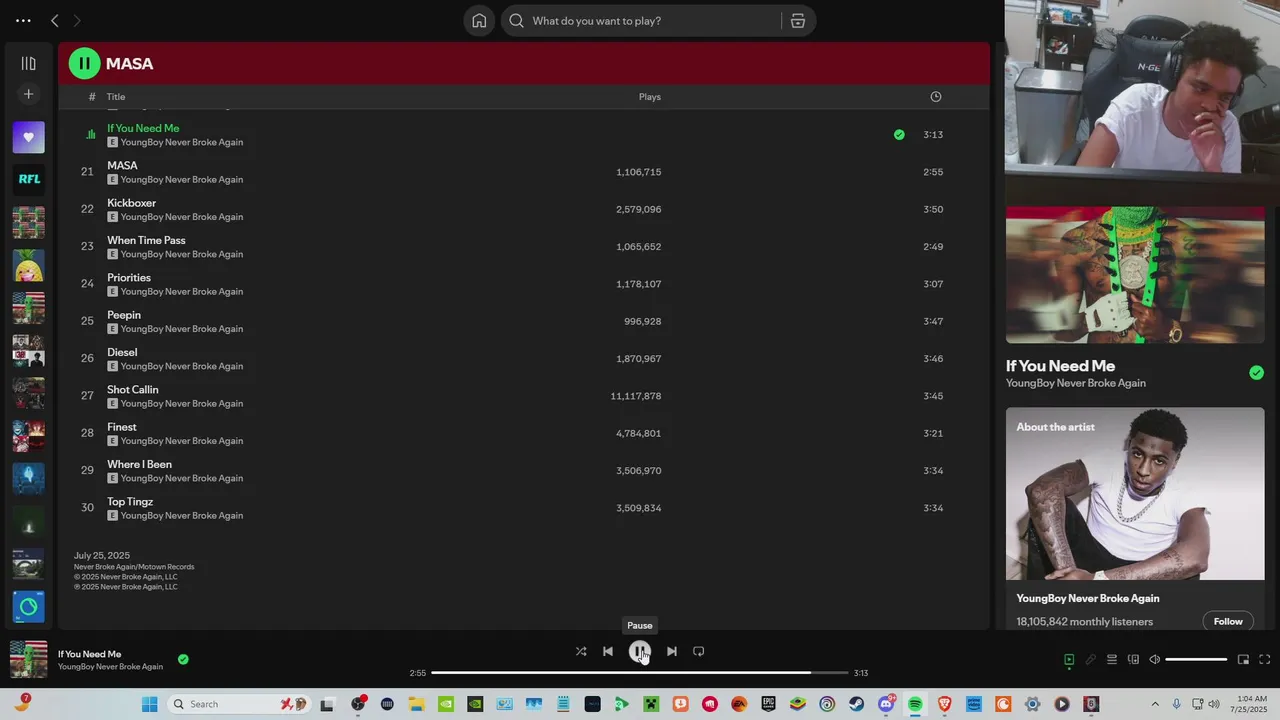The image size is (1280, 720).
Task: Go to Spotify Home
Action: pos(479,21)
